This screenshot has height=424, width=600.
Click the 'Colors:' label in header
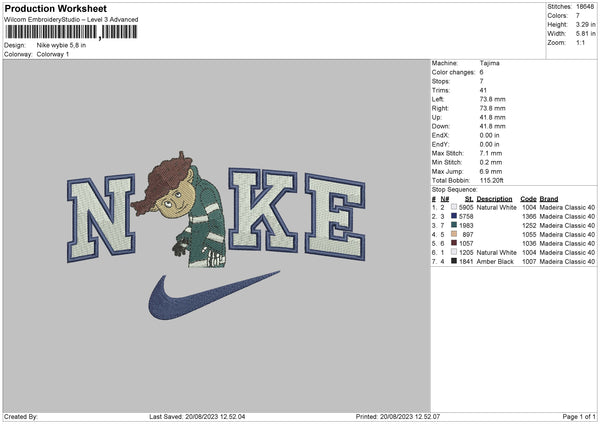click(x=557, y=16)
